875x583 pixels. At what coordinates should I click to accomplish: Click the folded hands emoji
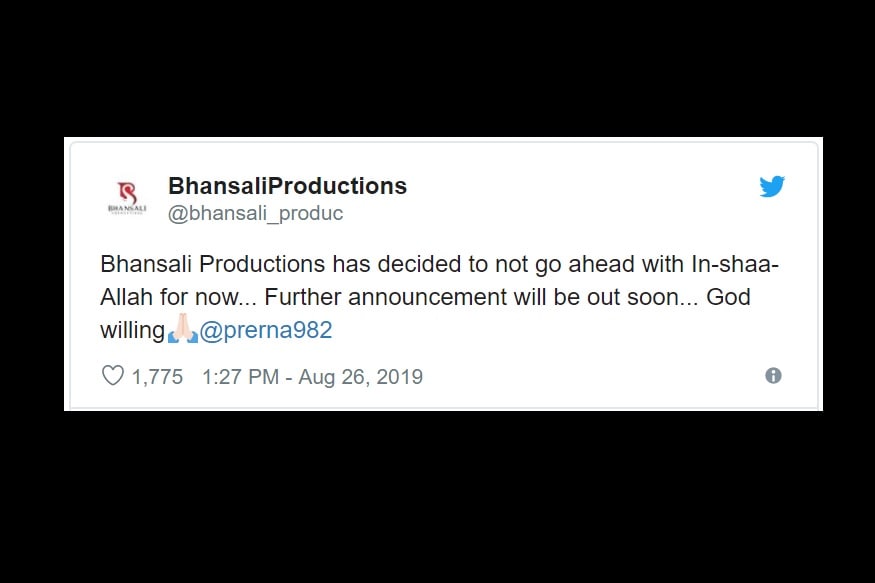[182, 329]
